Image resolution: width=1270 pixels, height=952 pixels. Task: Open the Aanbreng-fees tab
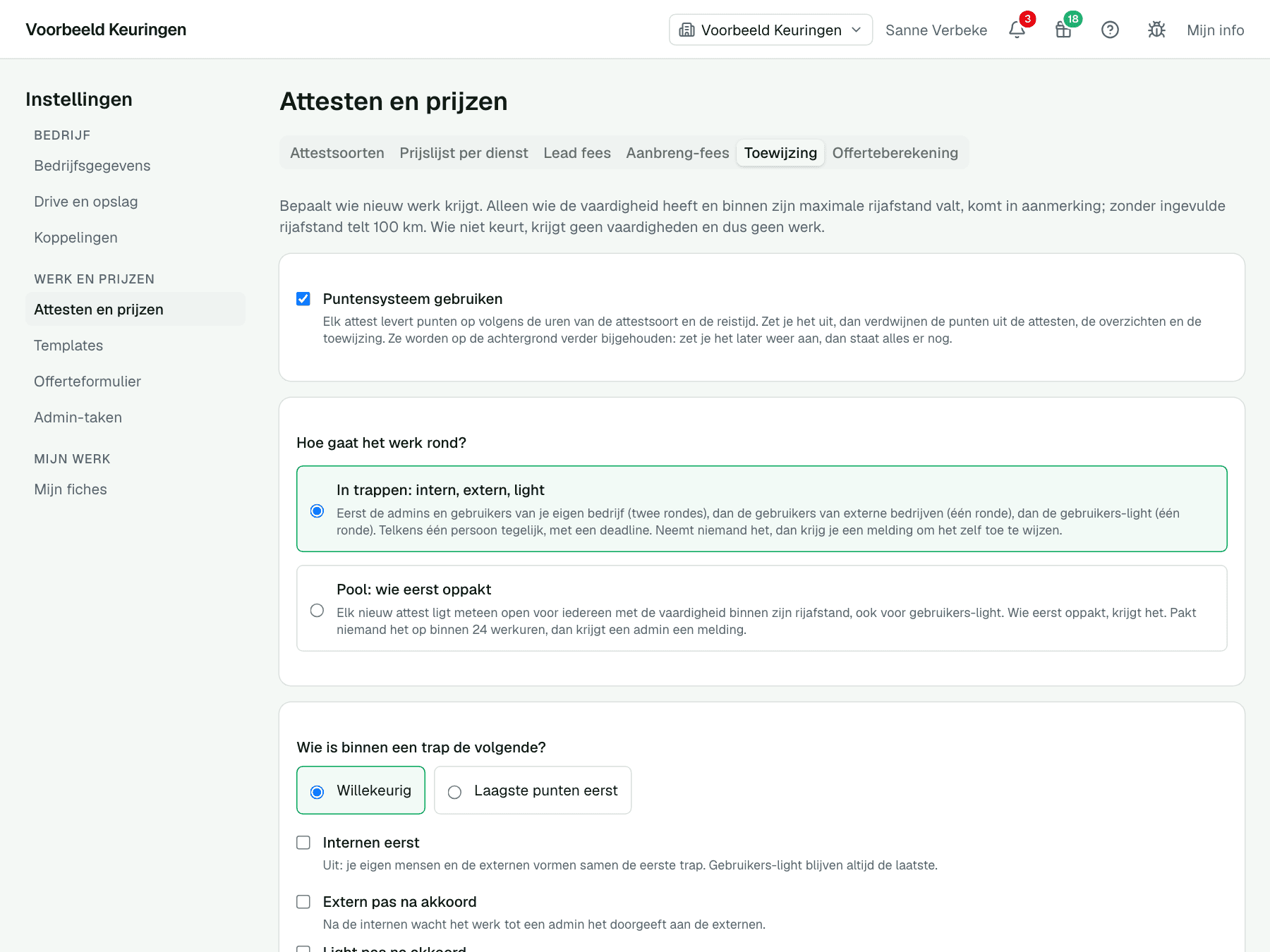point(677,153)
